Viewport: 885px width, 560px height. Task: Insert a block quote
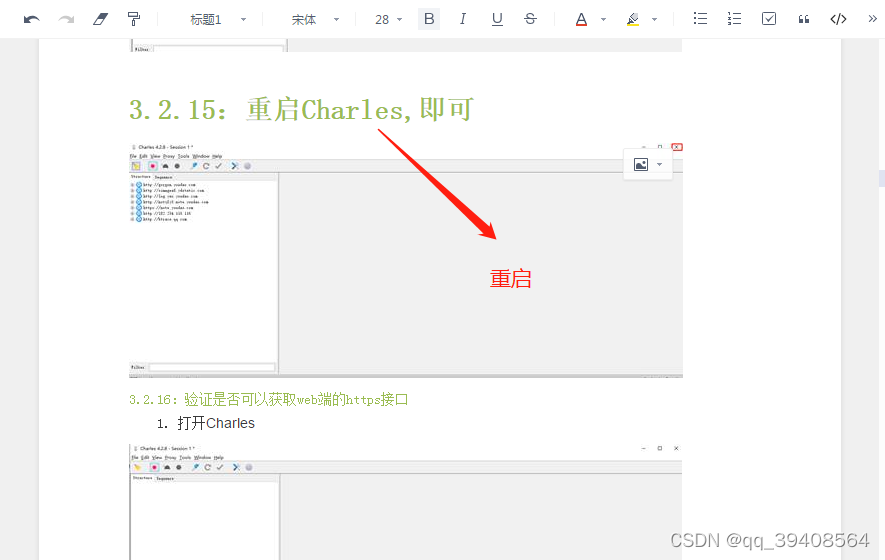pos(804,19)
